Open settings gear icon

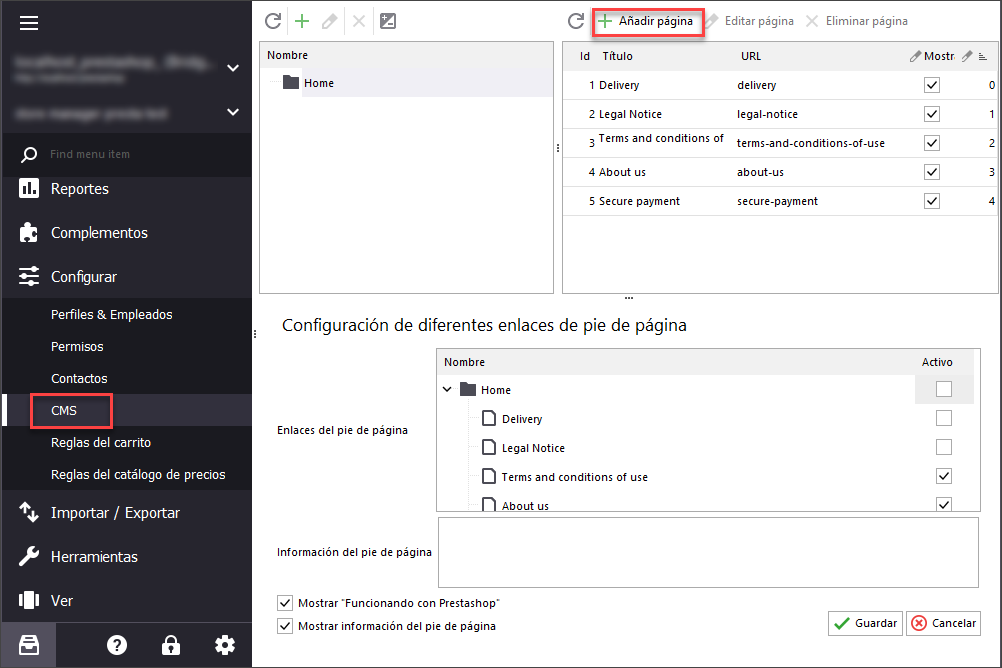[x=225, y=645]
